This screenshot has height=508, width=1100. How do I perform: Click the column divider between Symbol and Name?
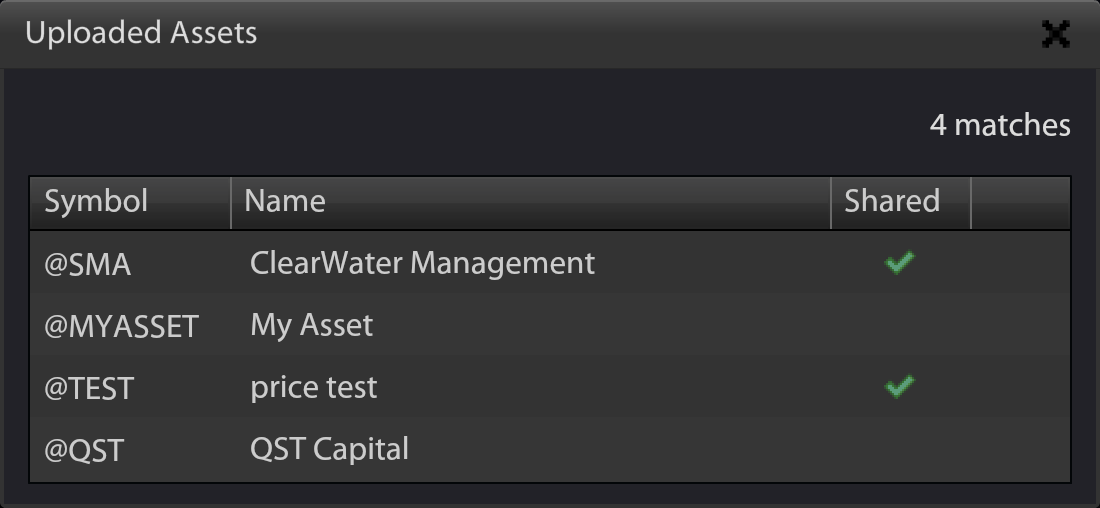(x=231, y=201)
